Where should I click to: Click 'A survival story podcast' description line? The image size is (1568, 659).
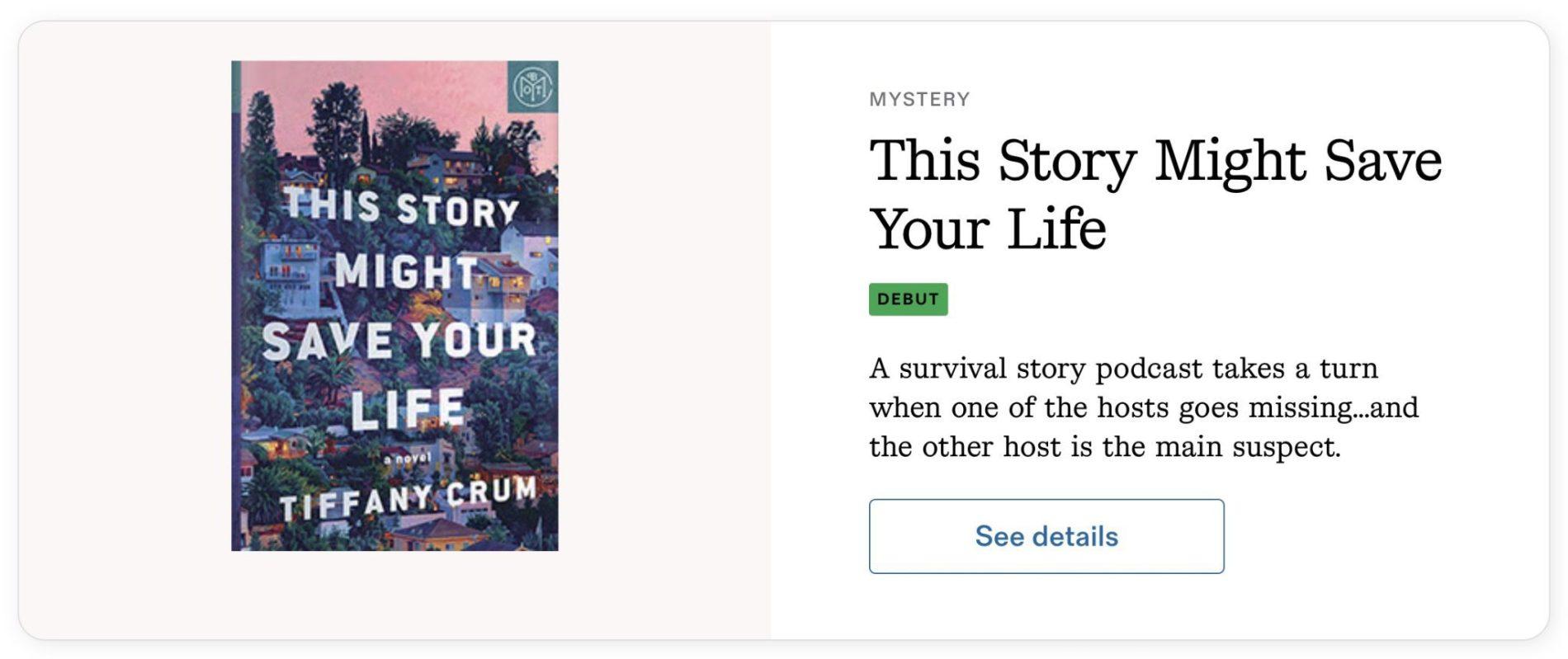click(1122, 368)
